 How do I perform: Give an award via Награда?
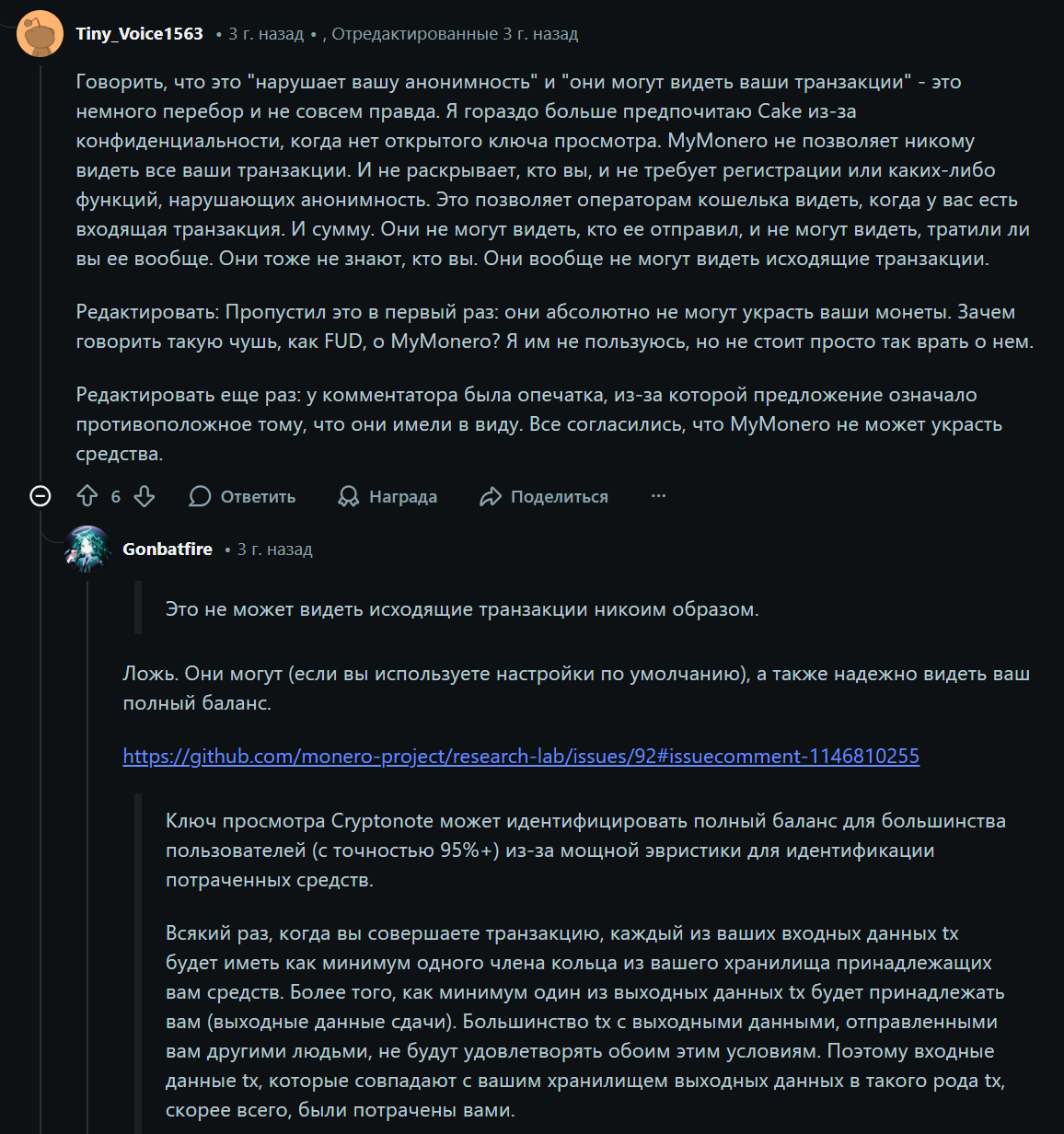387,497
